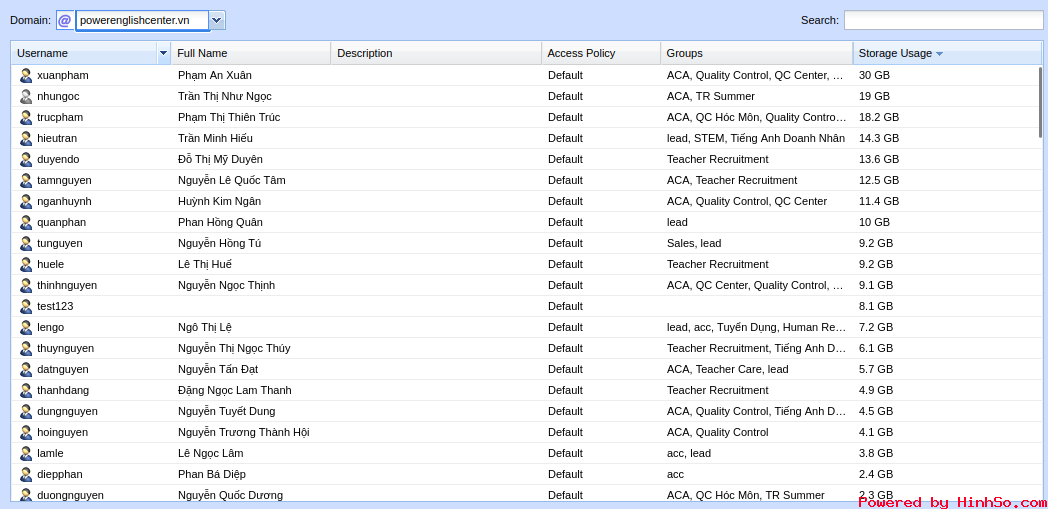Viewport: 1048px width, 509px height.
Task: Select the name Trần Minh Hiếu
Action: [215, 138]
